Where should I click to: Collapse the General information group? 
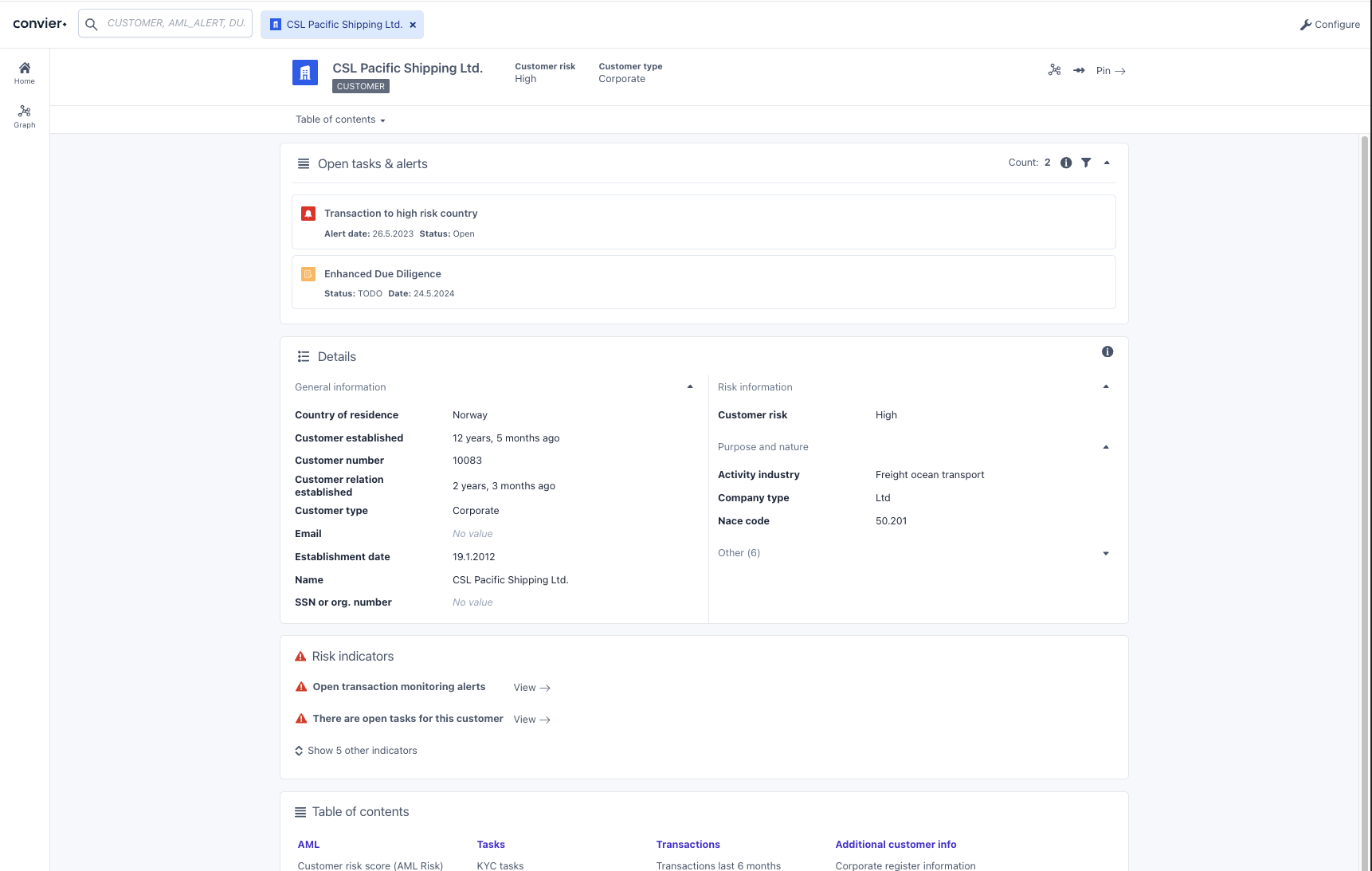click(x=690, y=386)
